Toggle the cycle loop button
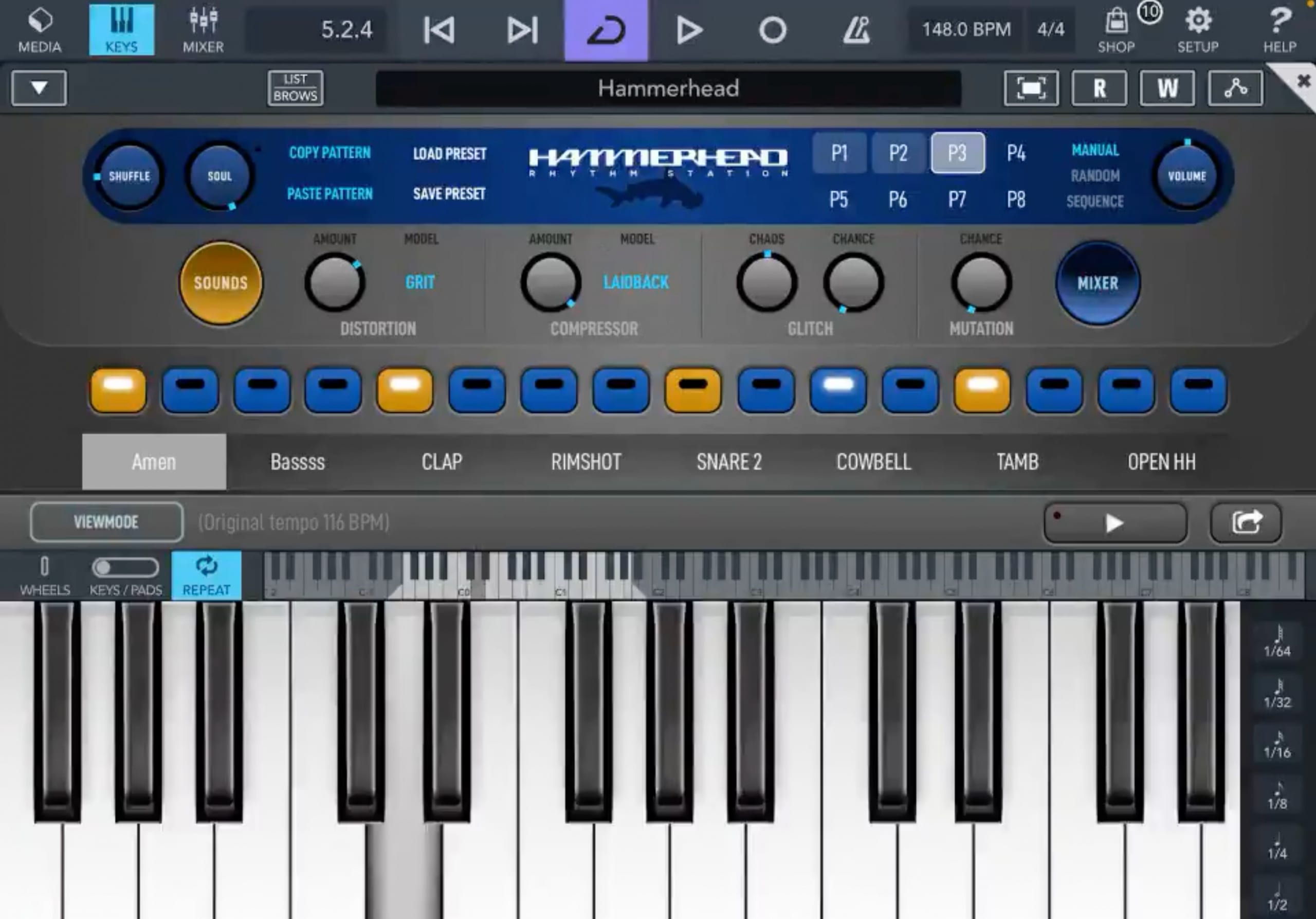1316x919 pixels. [x=606, y=30]
